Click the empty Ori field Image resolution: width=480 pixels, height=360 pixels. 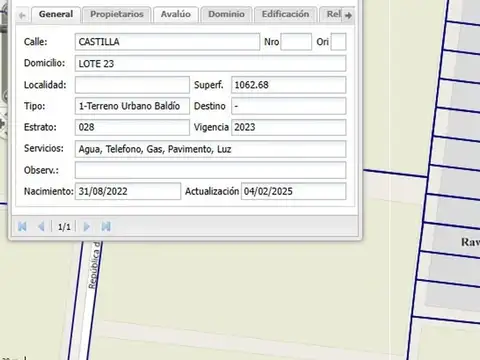click(338, 42)
